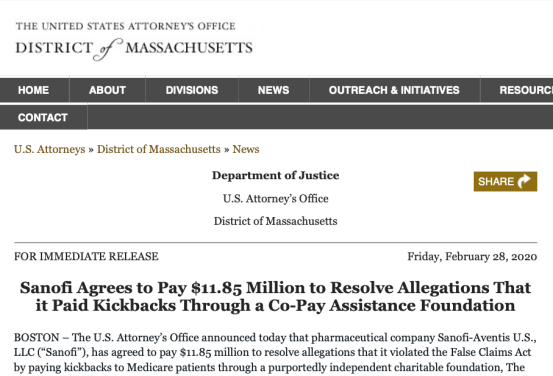Screen dimensions: 553x376
Task: Select the Divisions navigation item
Action: pyautogui.click(x=192, y=90)
